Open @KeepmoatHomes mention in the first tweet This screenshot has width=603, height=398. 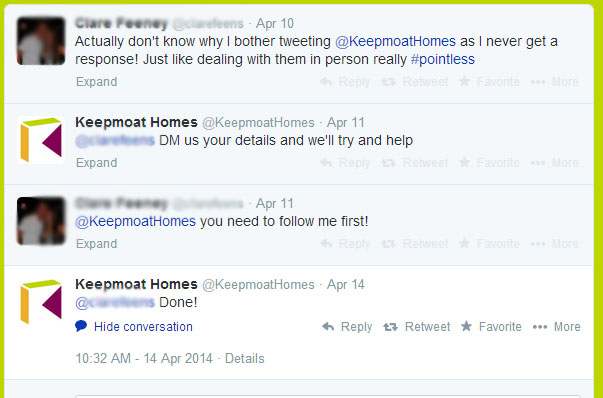(x=395, y=41)
